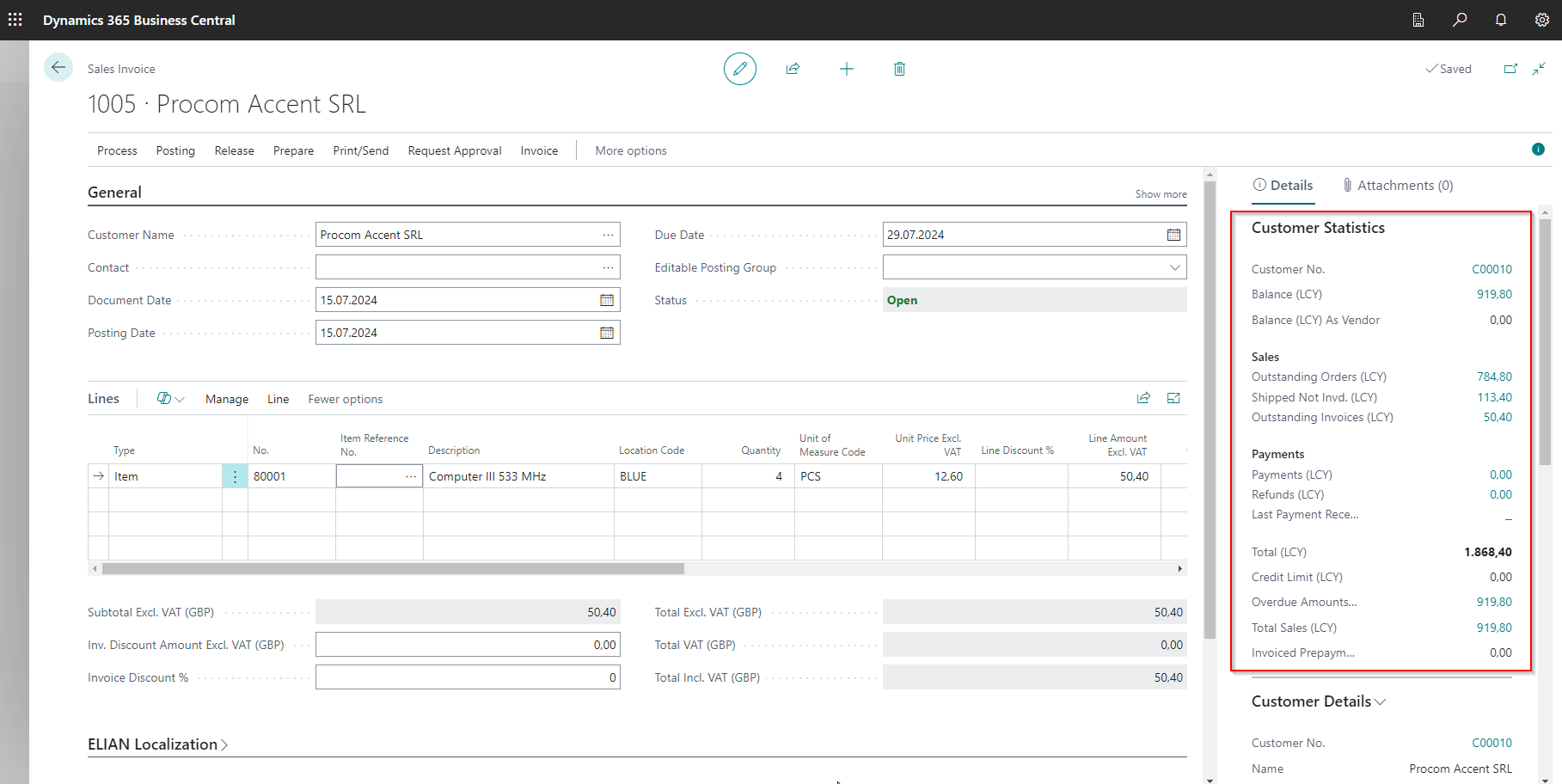The image size is (1562, 784).
Task: Click Fewer options in Lines
Action: (x=346, y=399)
